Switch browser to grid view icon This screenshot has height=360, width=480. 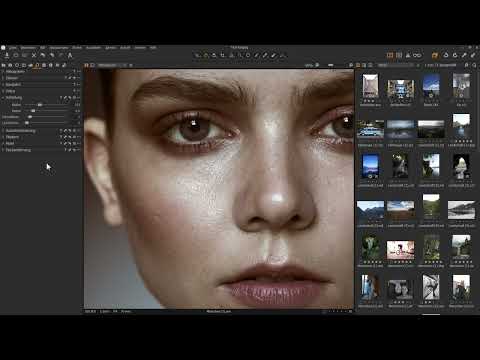tap(358, 65)
